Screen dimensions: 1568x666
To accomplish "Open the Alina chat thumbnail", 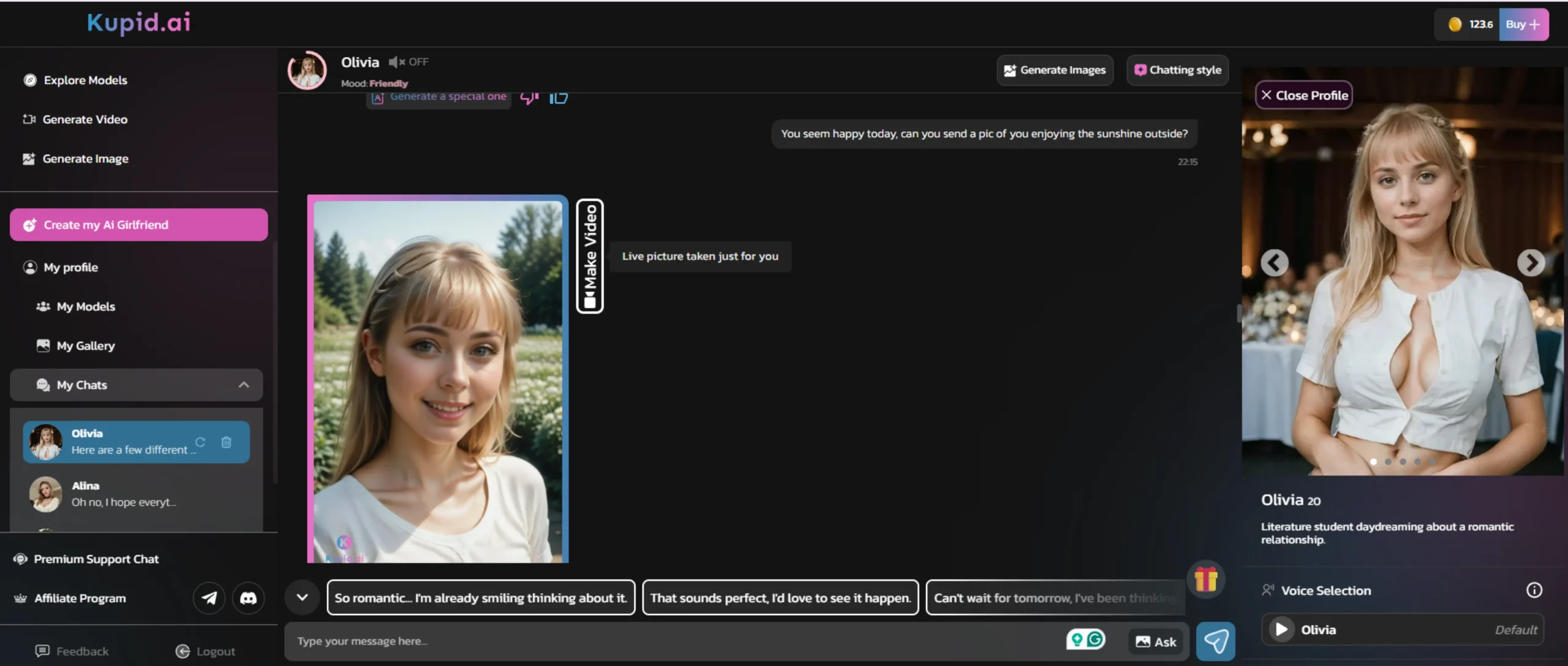I will (45, 494).
